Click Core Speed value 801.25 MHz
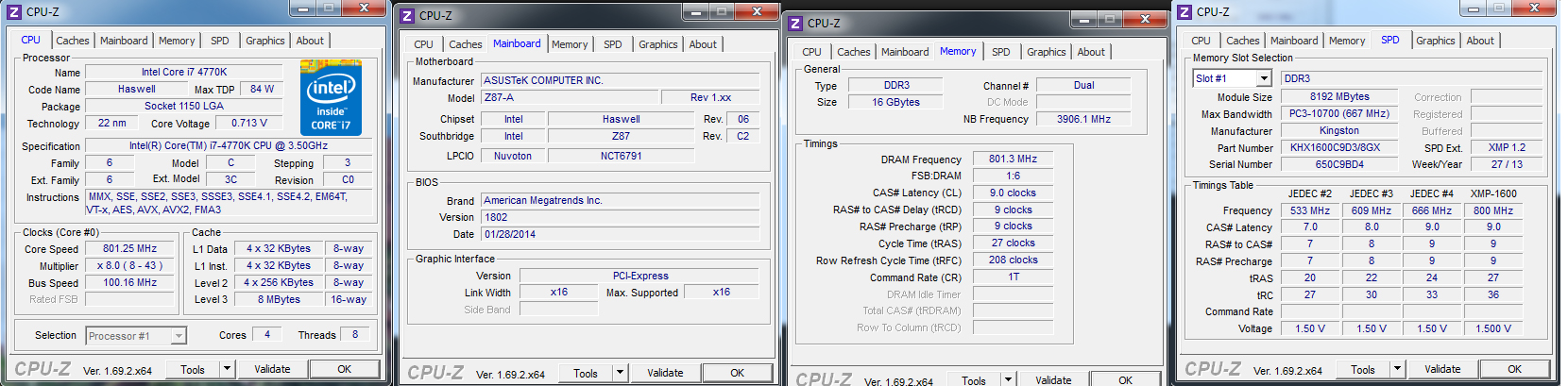The width and height of the screenshot is (1568, 386). [x=130, y=248]
